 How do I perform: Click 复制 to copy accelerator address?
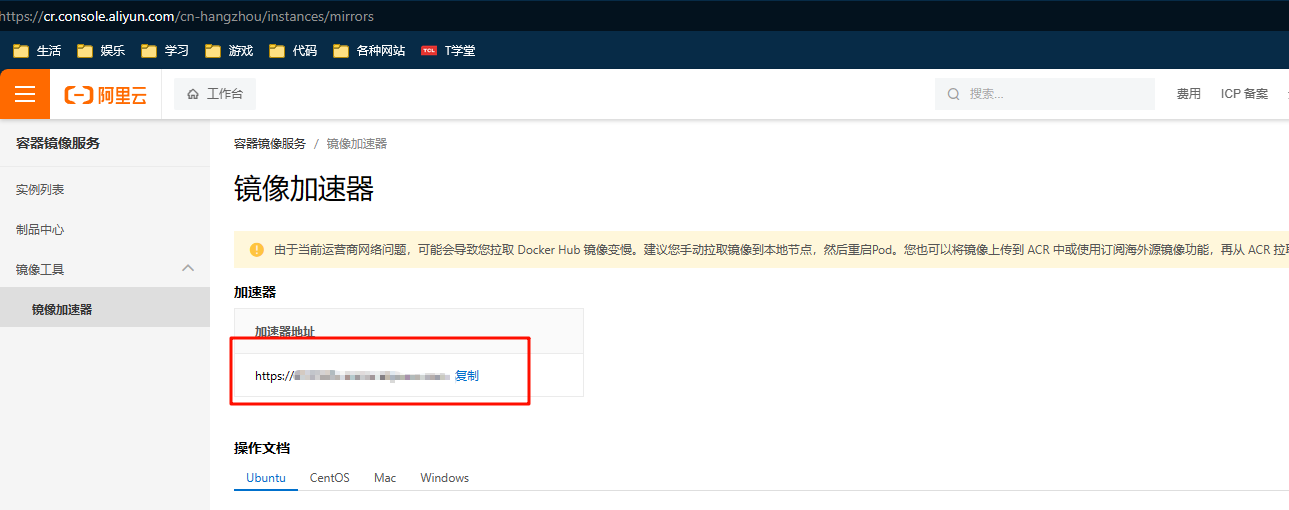[467, 376]
